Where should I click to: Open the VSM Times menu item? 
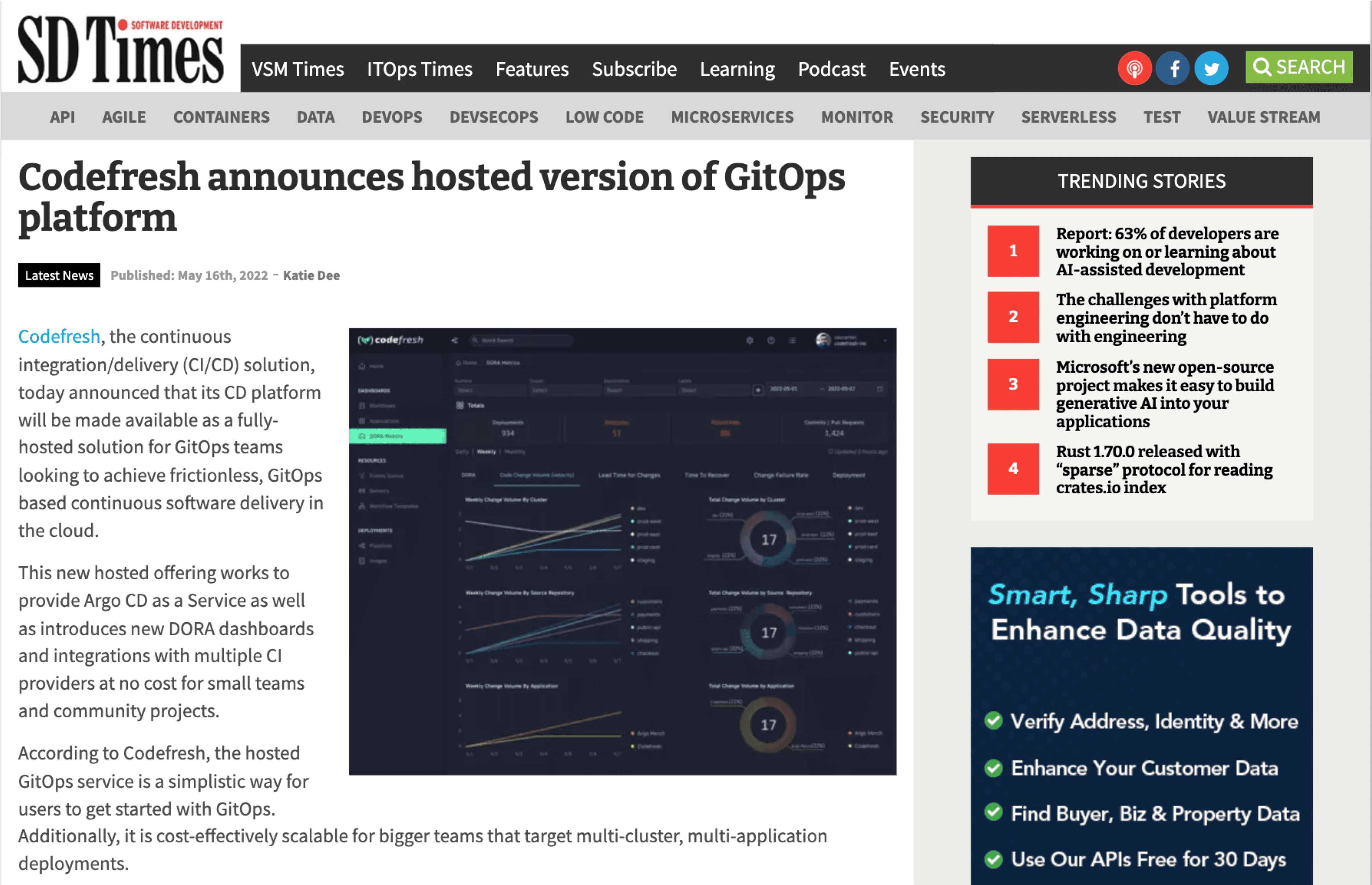(x=297, y=69)
